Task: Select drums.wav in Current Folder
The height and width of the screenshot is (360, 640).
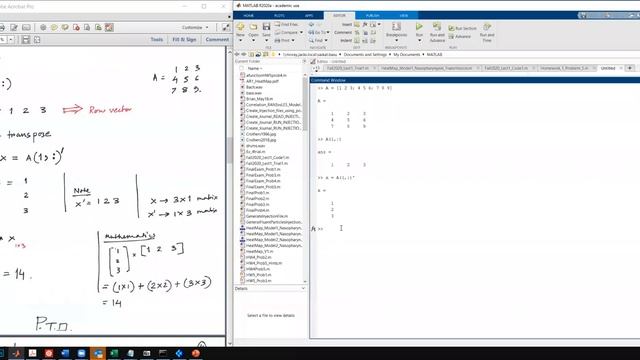Action: coord(256,146)
